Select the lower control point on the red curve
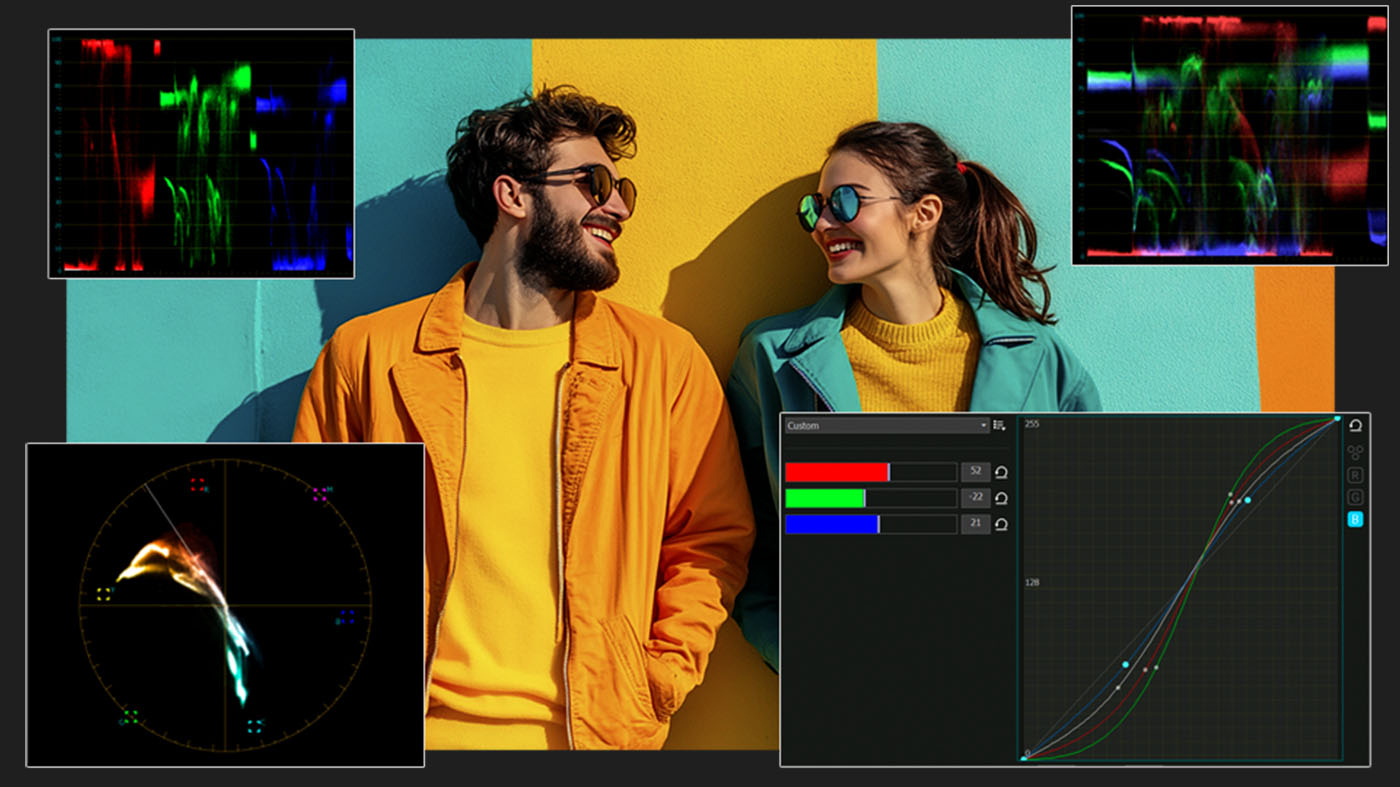1400x787 pixels. (1145, 670)
